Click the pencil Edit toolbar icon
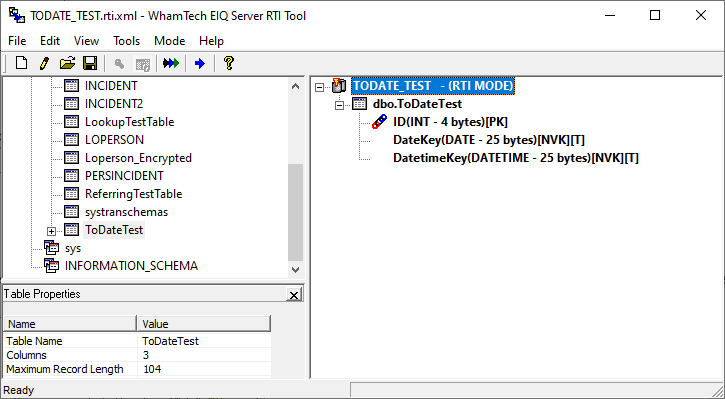 click(x=44, y=63)
